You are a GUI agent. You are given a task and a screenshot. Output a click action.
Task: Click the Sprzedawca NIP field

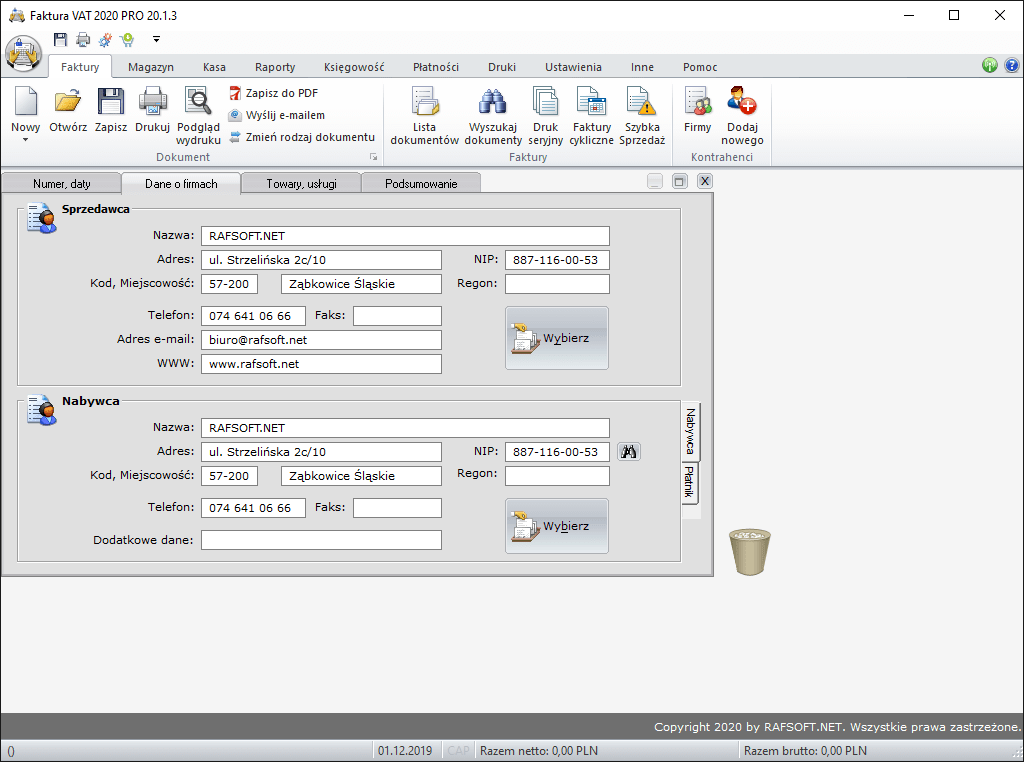click(557, 260)
